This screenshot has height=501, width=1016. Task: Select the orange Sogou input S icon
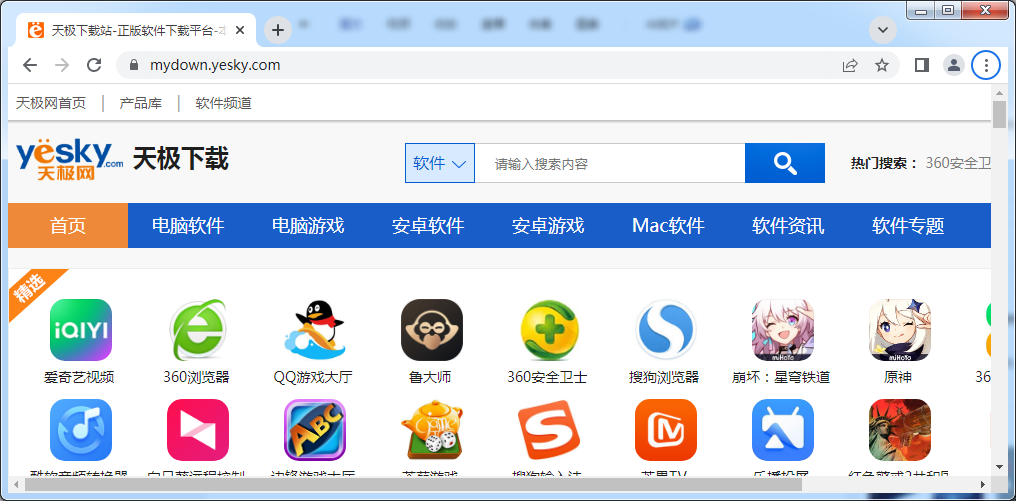click(549, 430)
